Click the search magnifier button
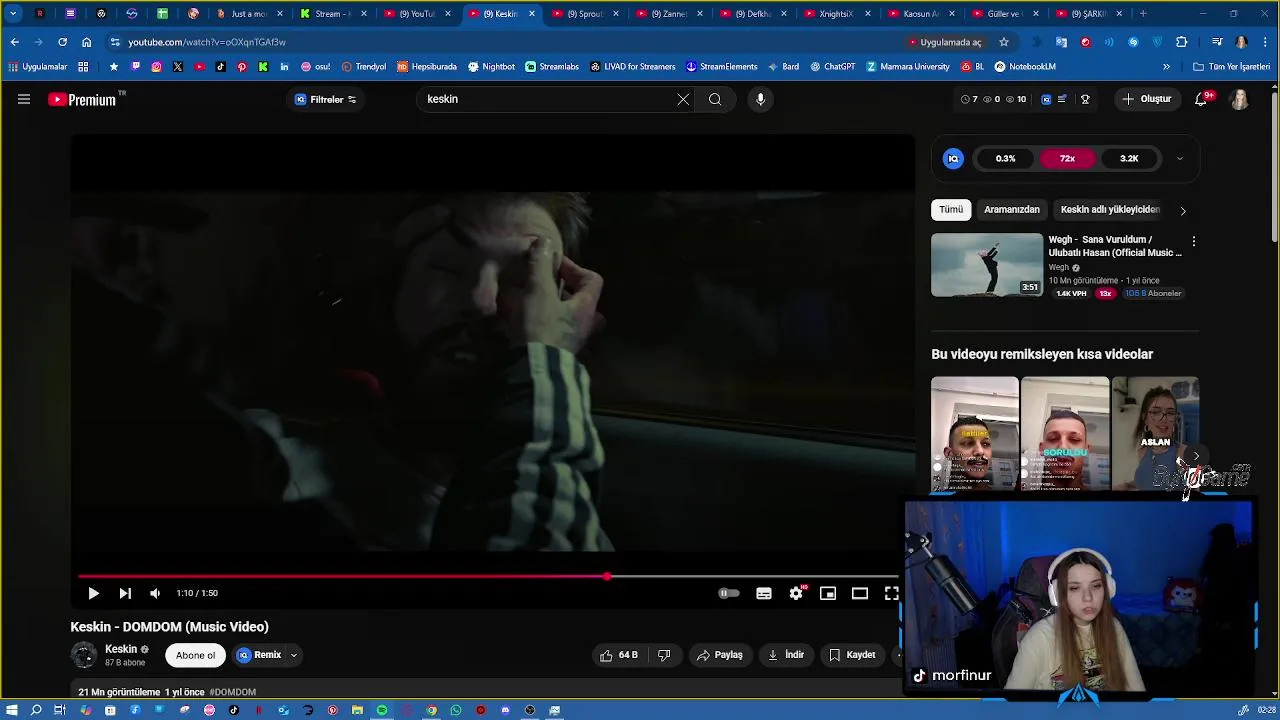The width and height of the screenshot is (1280, 720). [x=715, y=99]
